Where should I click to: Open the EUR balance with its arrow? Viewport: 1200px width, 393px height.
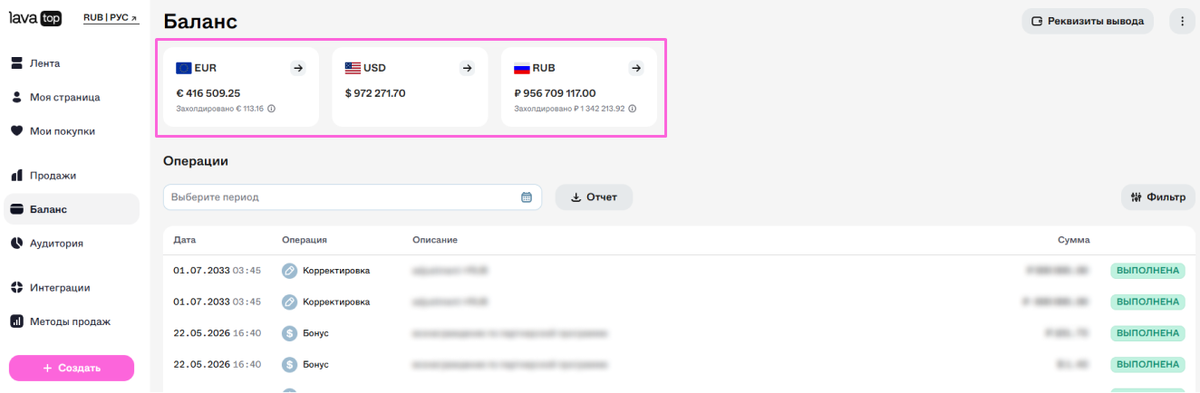297,68
